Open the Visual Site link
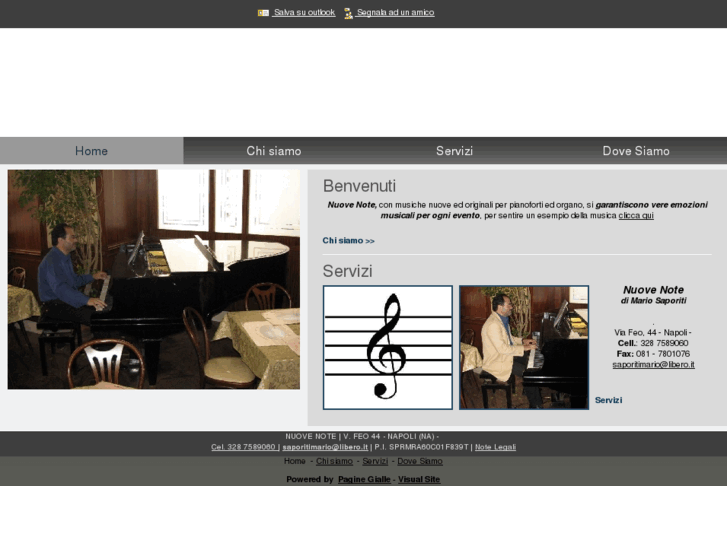 click(419, 479)
